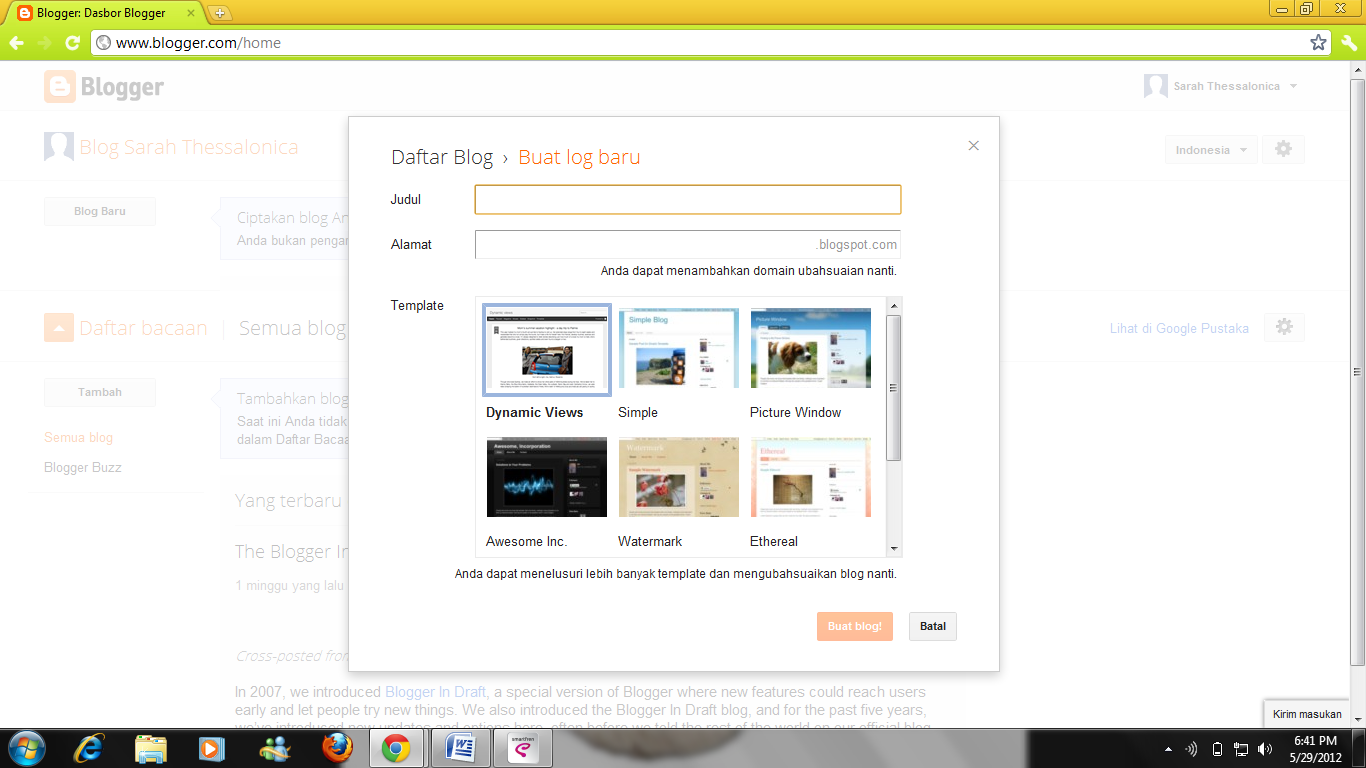Click the settings gear beside Indonesia
The height and width of the screenshot is (768, 1366).
[1283, 150]
